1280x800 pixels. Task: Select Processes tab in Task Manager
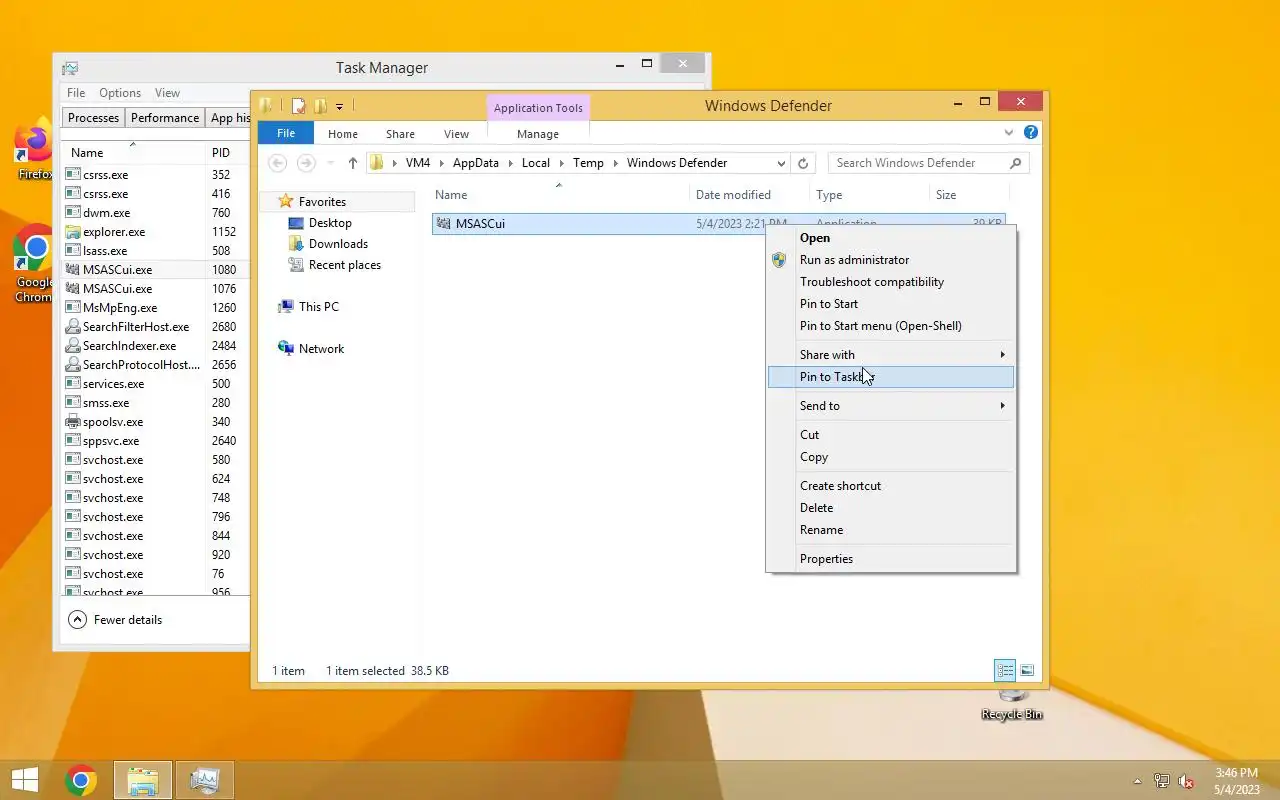94,117
